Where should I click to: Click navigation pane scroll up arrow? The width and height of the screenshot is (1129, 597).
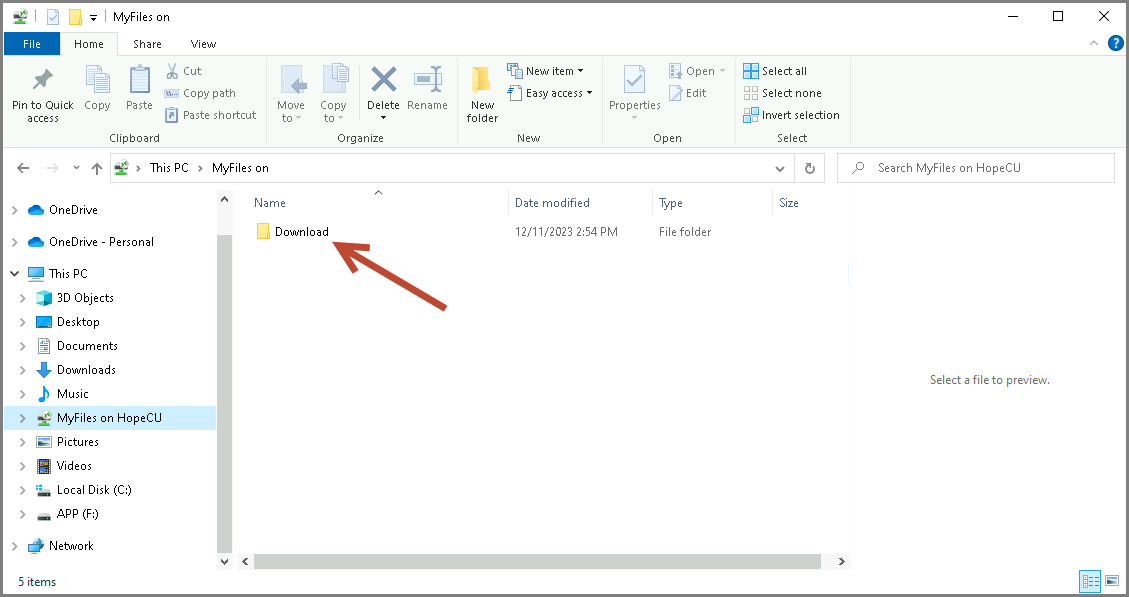pos(224,199)
